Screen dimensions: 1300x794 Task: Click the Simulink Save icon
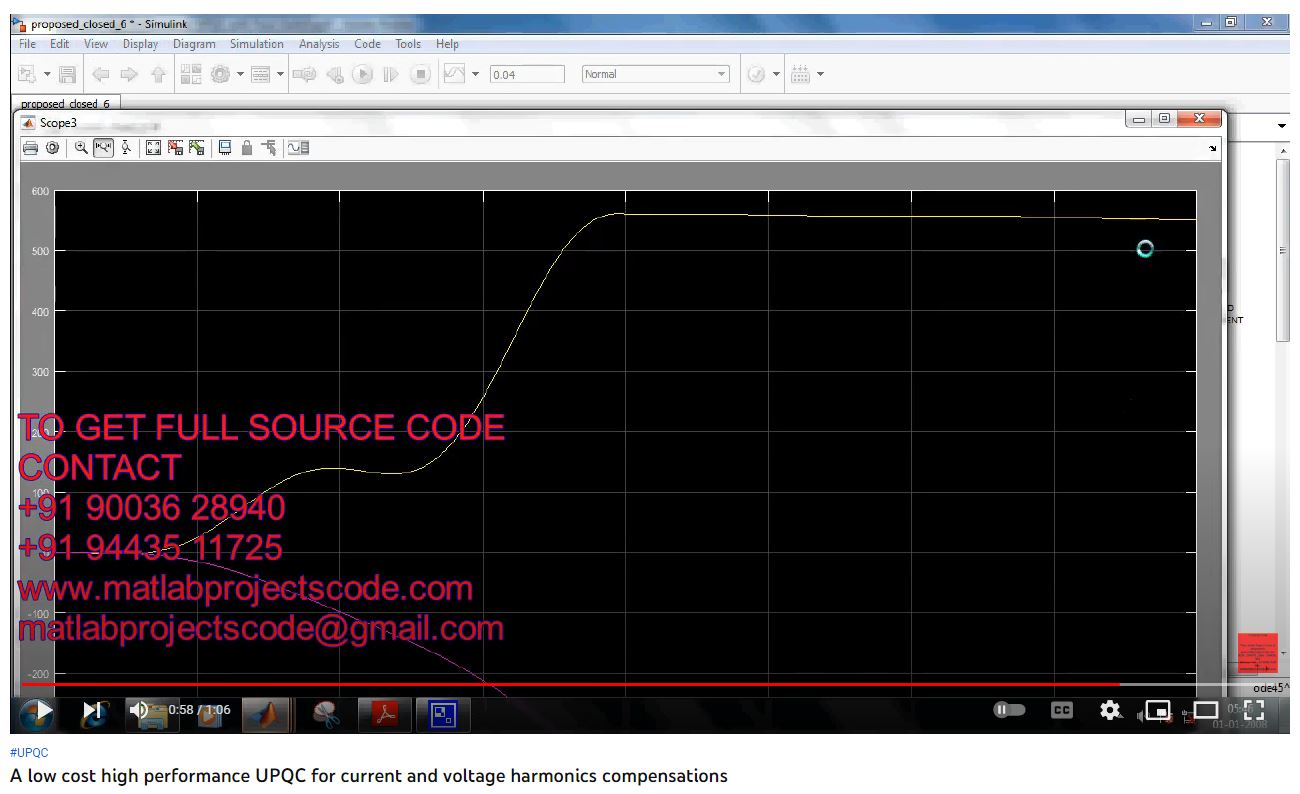[67, 74]
